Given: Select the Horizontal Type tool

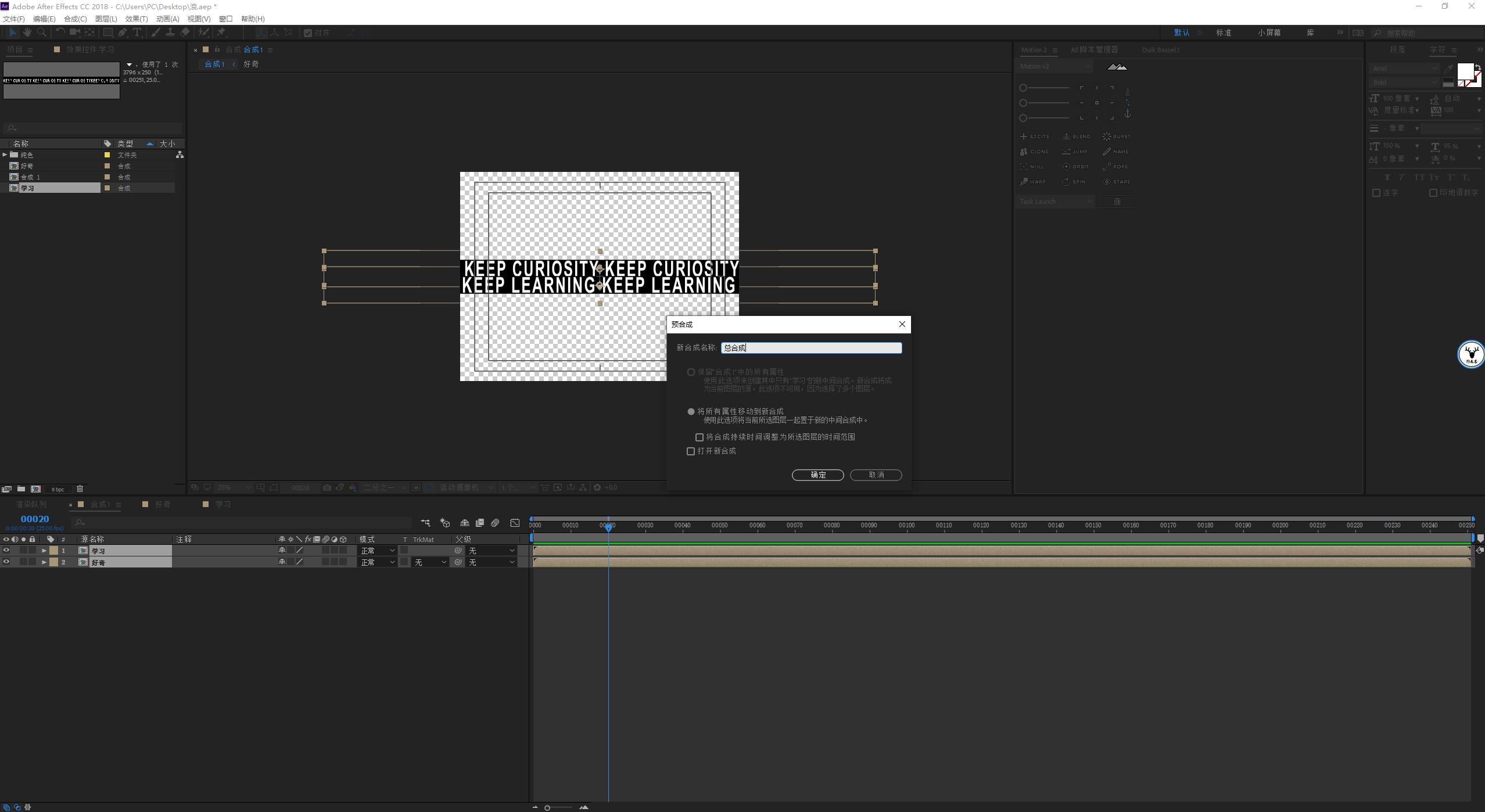Looking at the screenshot, I should (137, 33).
